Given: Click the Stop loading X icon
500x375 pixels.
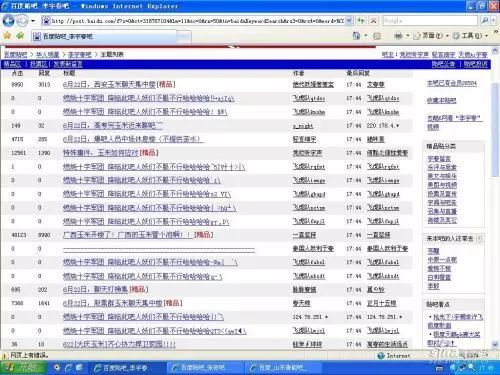Looking at the screenshot, I should point(374,21).
